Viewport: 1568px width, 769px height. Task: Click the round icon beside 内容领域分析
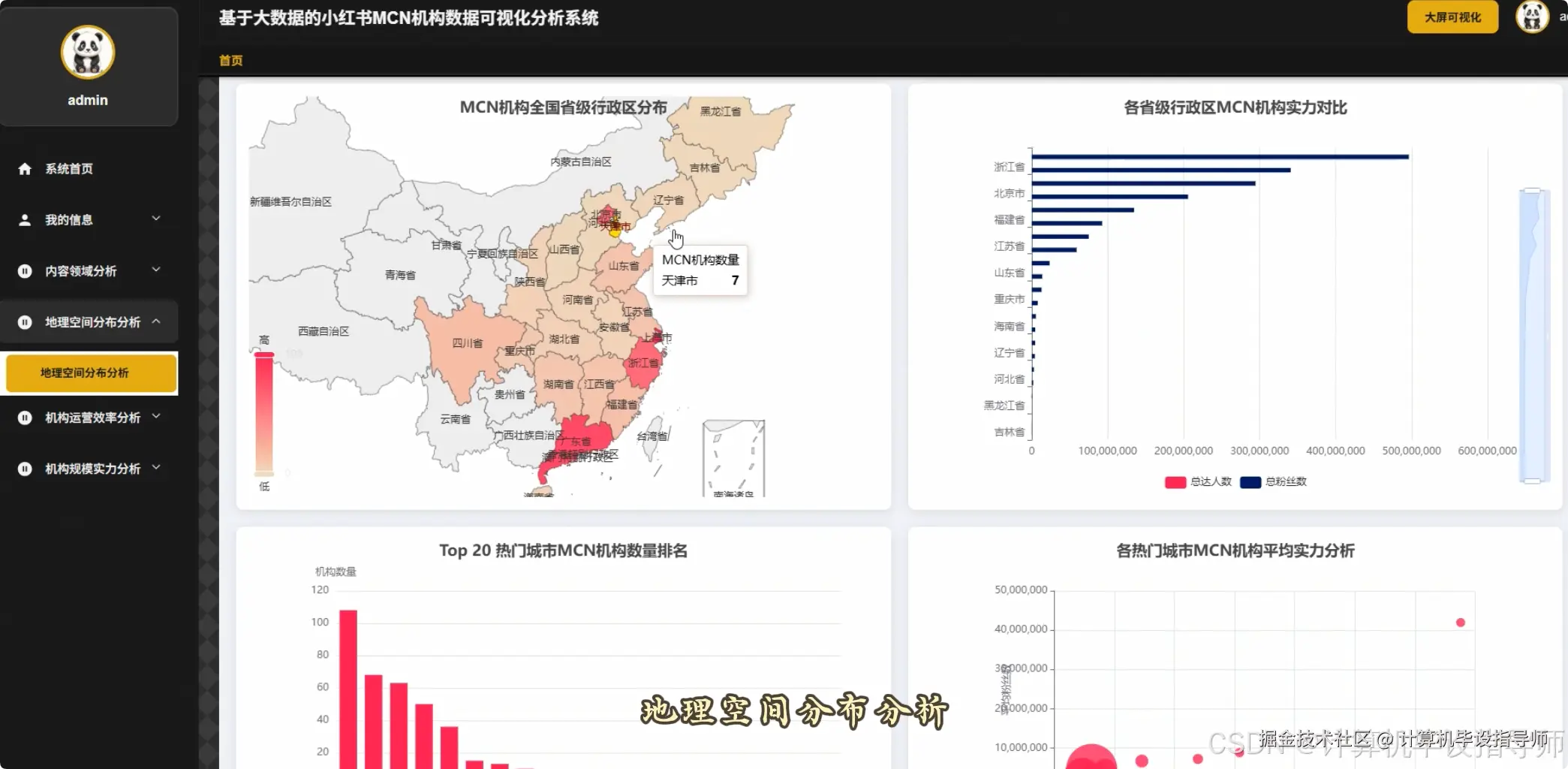(x=25, y=271)
